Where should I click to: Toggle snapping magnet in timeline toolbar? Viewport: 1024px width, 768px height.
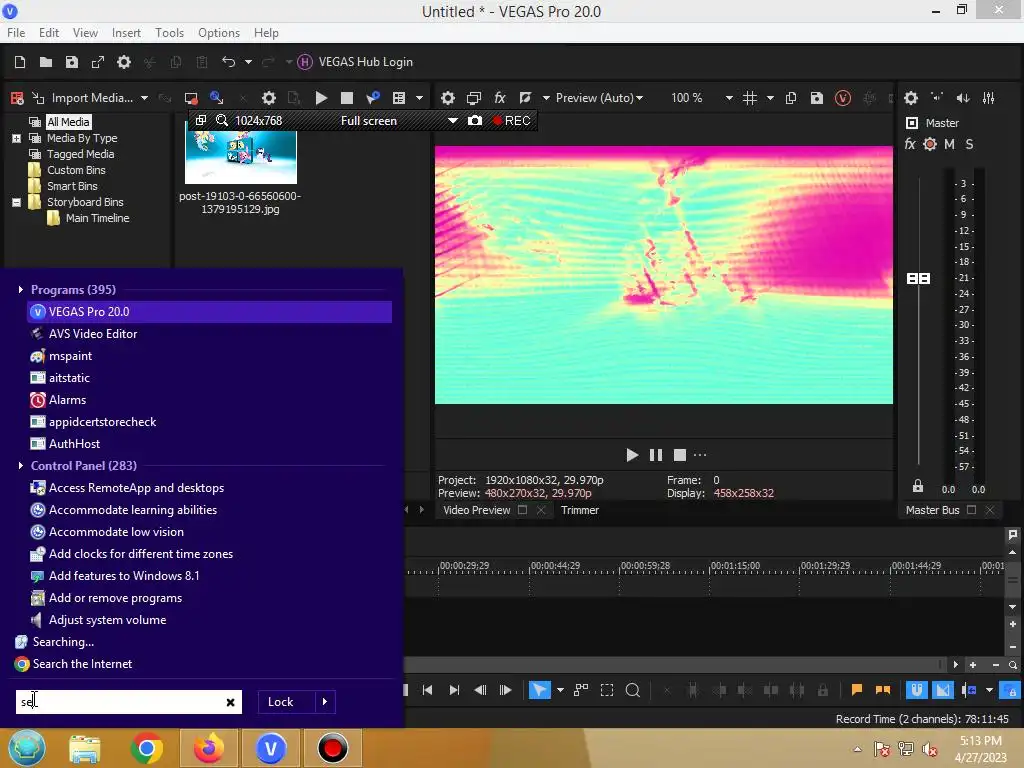pos(916,690)
